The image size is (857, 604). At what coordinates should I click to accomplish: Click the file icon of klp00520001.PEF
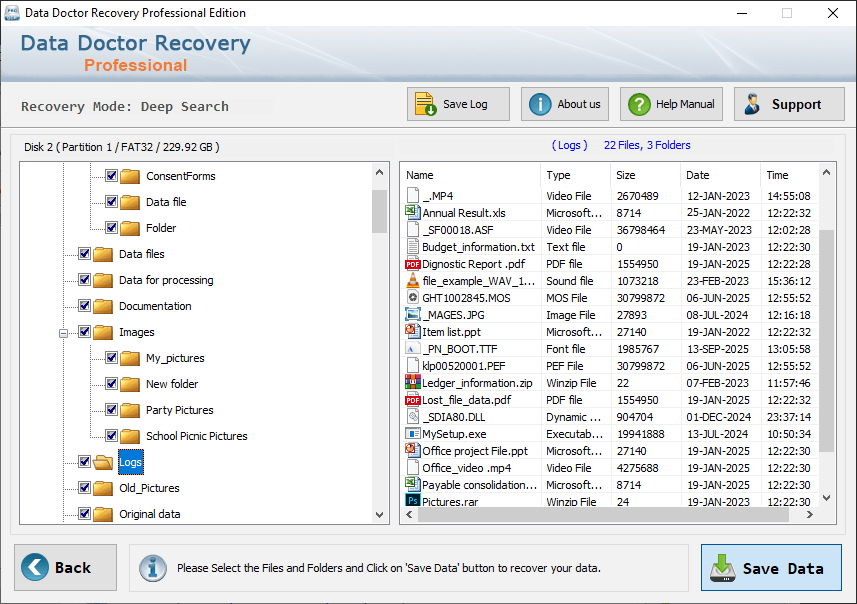[413, 365]
